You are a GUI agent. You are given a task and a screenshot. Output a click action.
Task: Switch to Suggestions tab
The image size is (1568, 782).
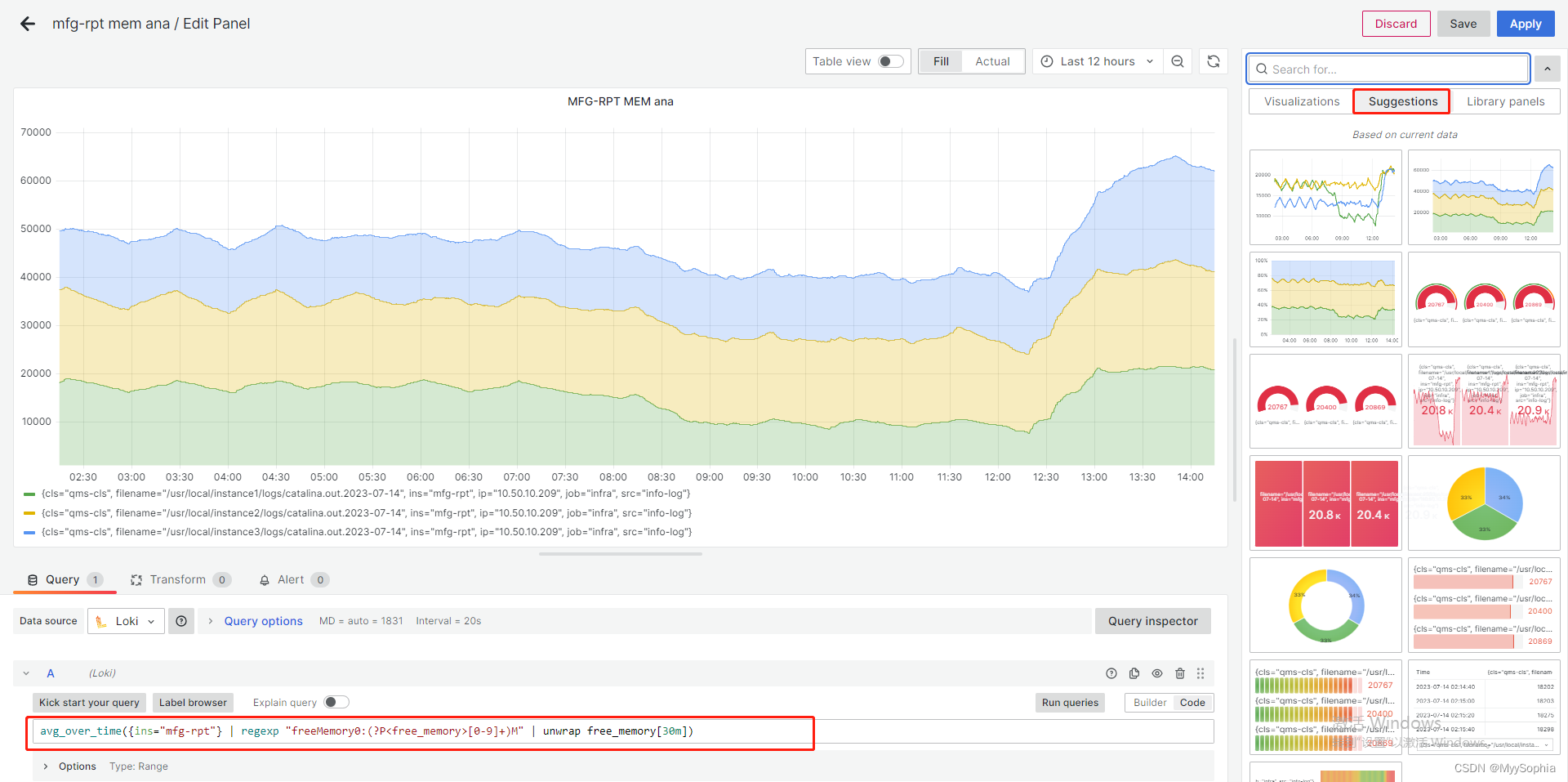1402,101
